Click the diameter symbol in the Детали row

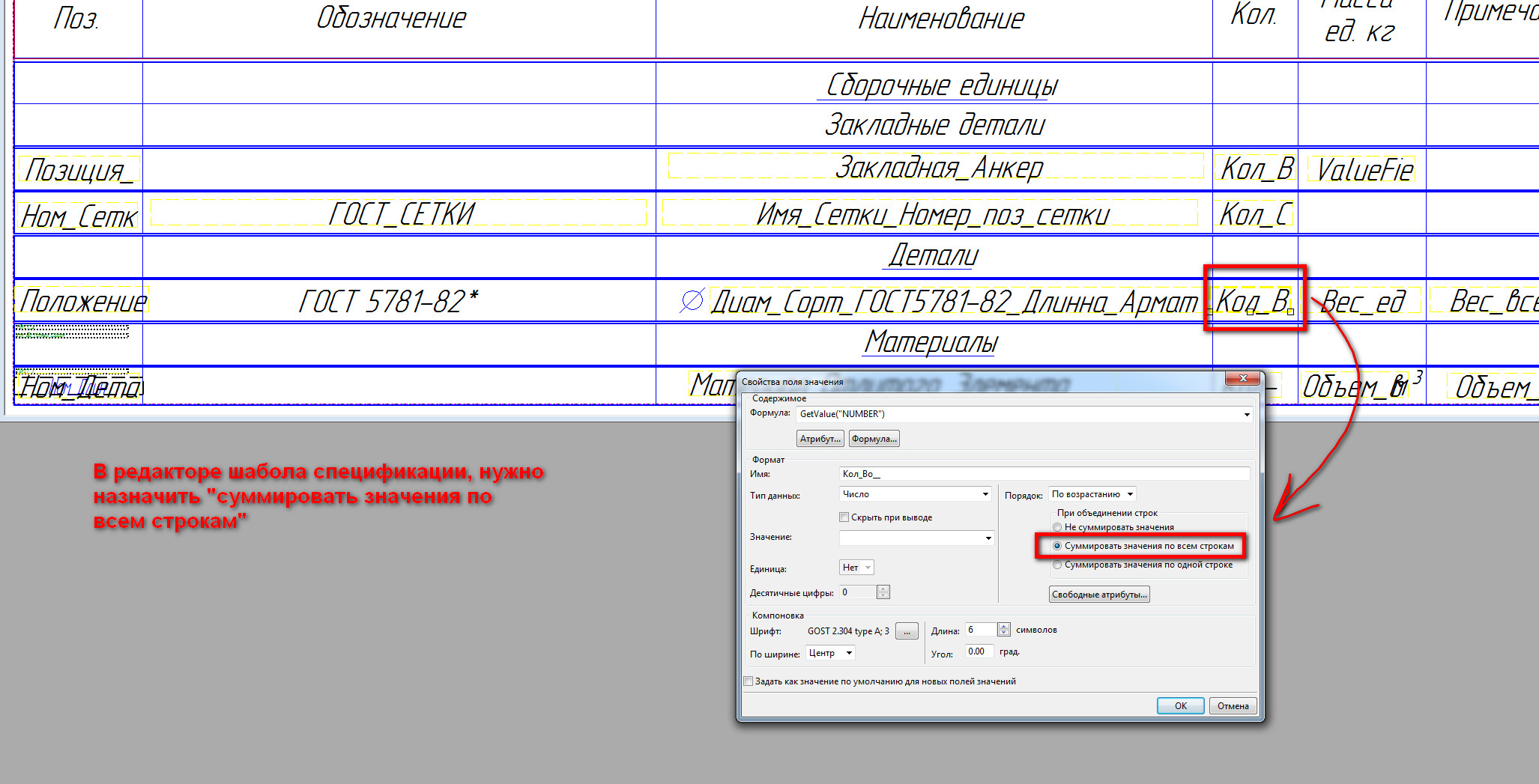692,300
